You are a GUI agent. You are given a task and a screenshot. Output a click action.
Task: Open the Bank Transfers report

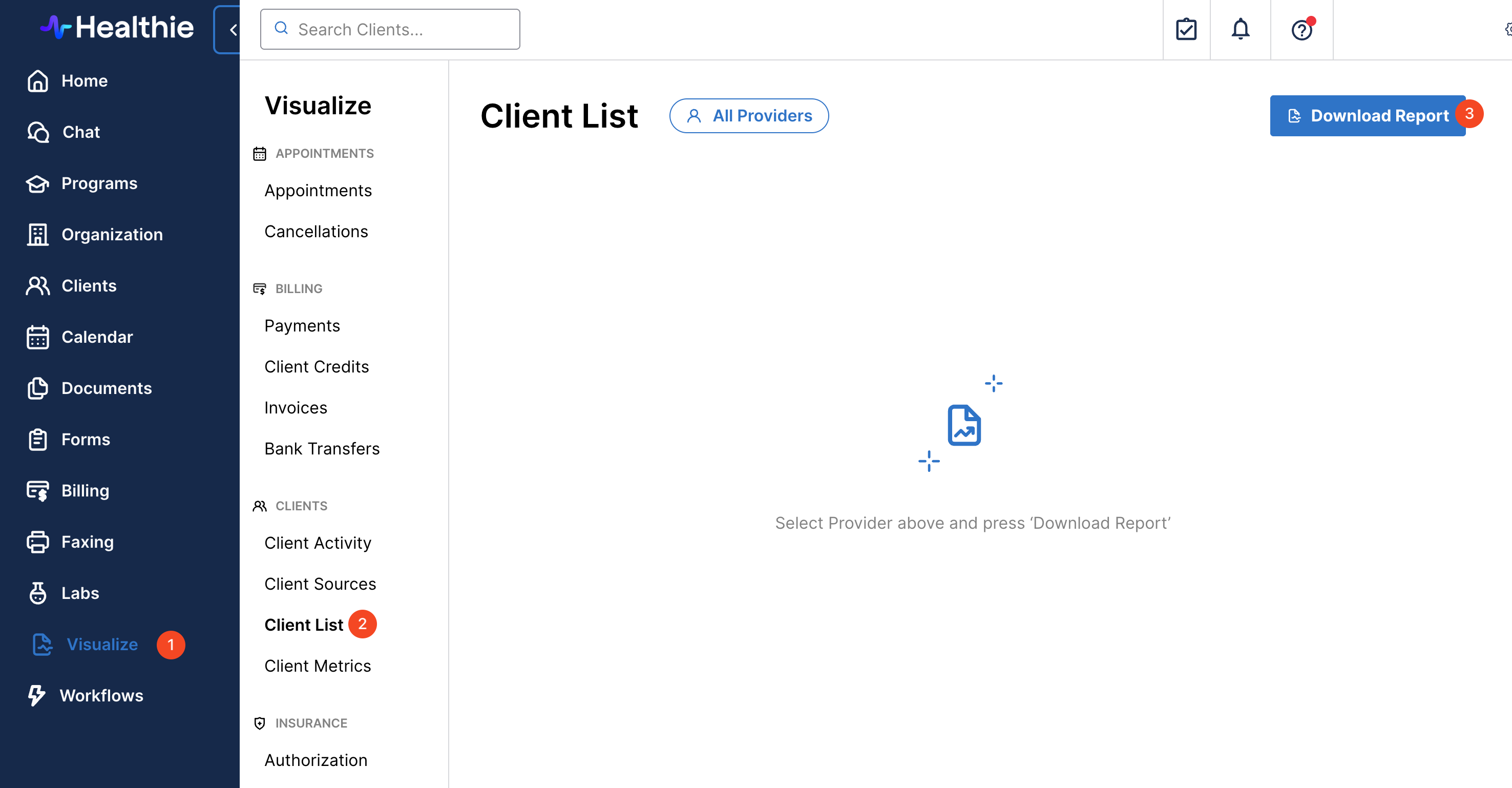(322, 449)
